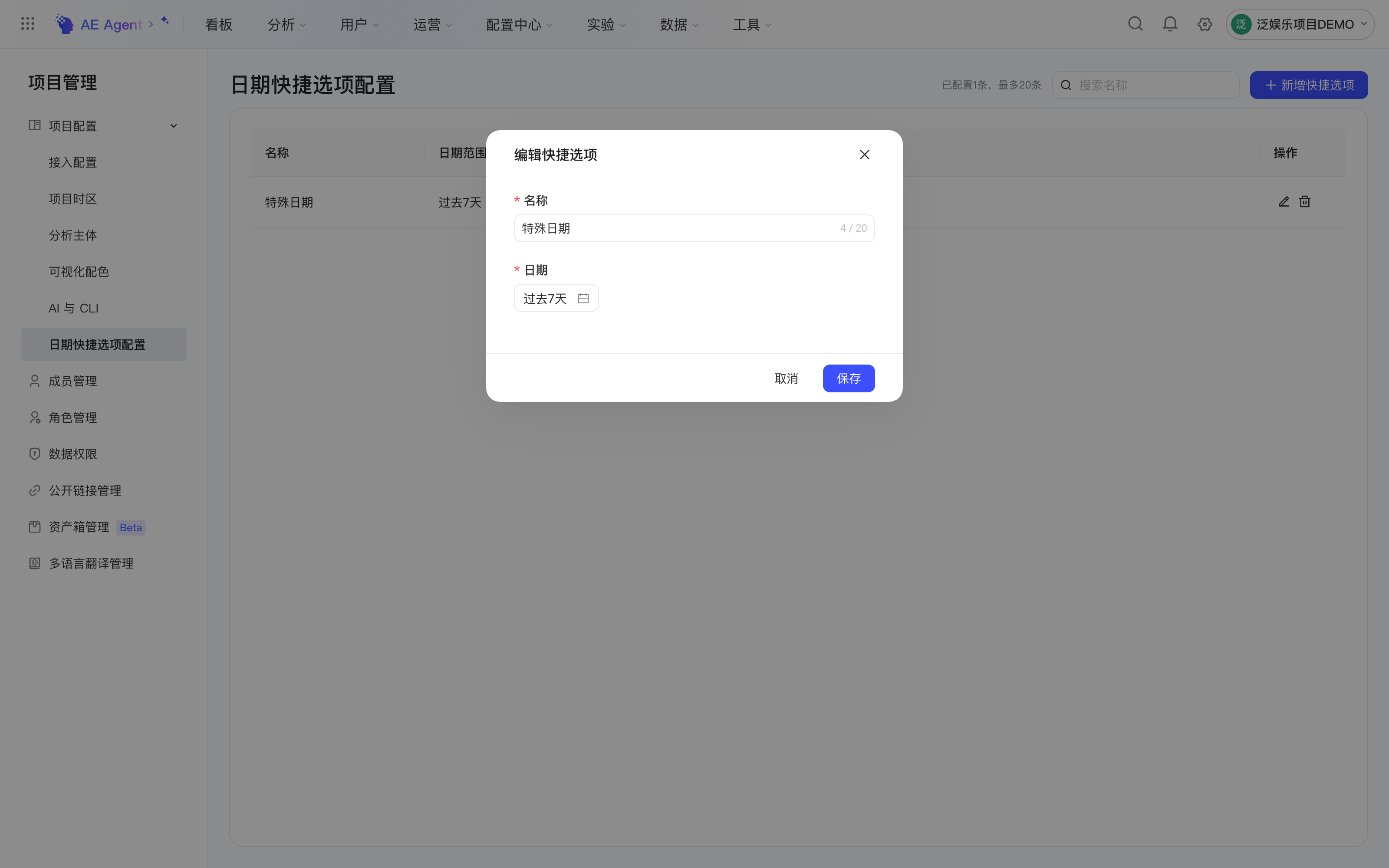This screenshot has width=1389, height=868.
Task: Open the 工具 menu
Action: click(x=752, y=25)
